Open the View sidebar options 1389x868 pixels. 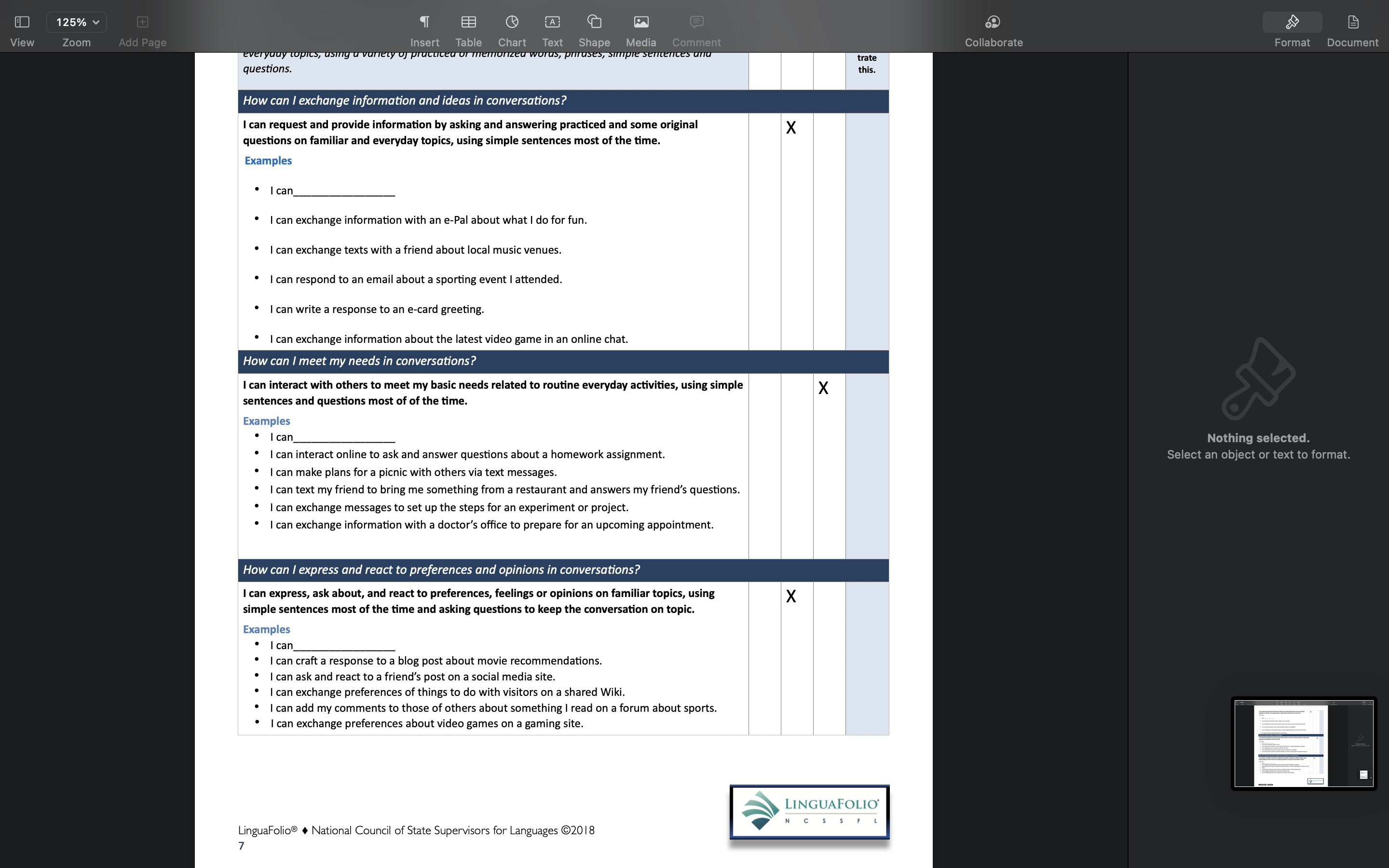[x=22, y=30]
